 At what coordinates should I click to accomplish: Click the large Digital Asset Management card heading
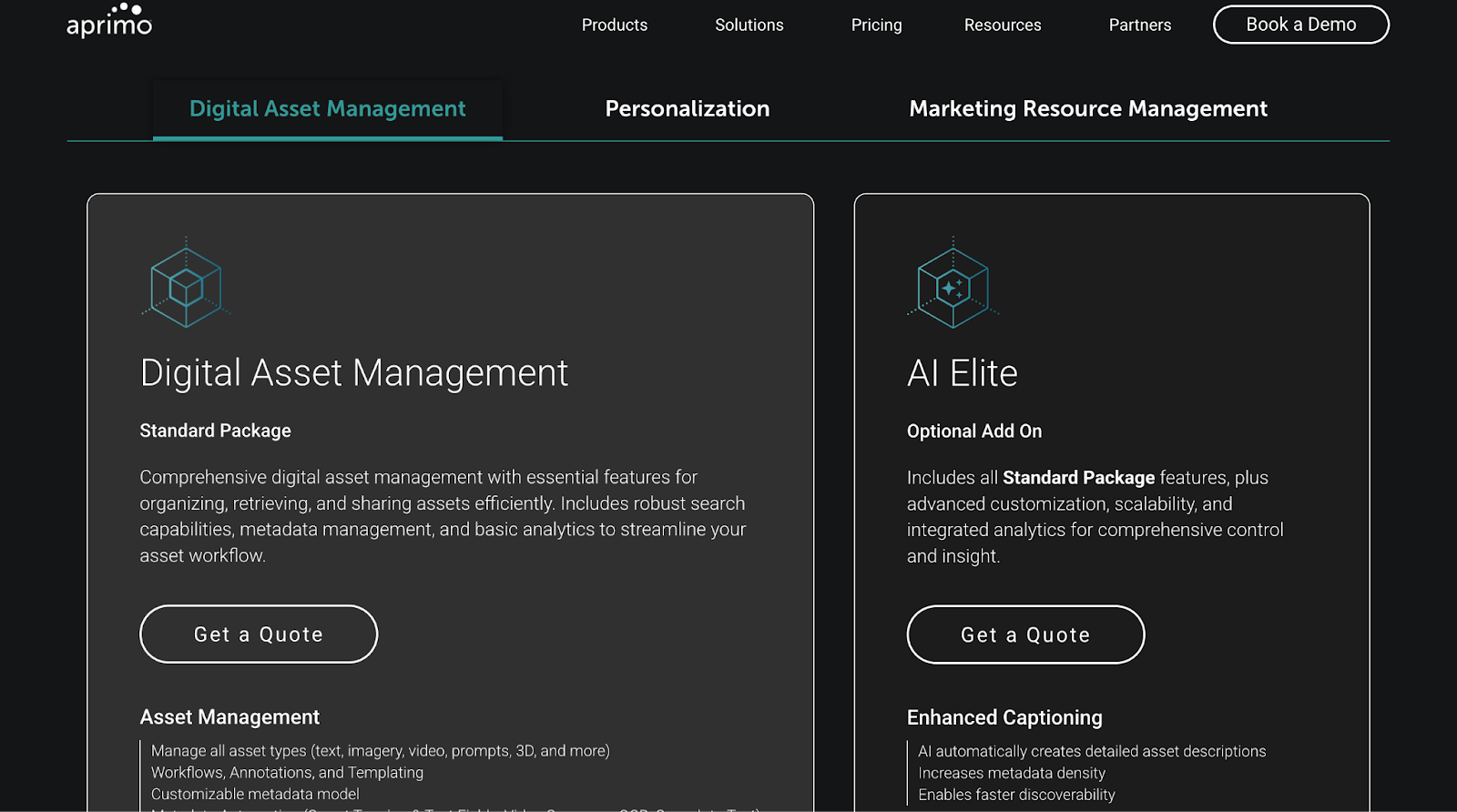(354, 373)
